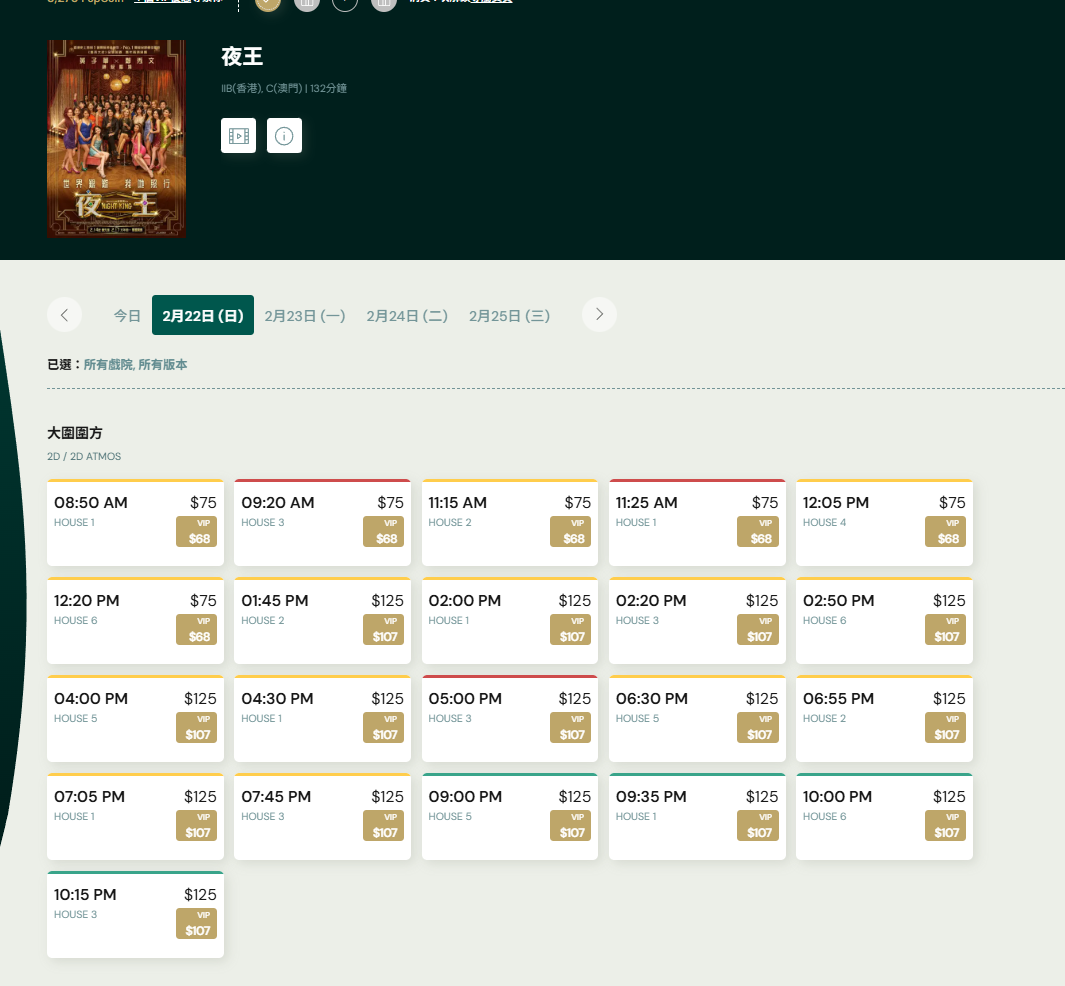Click the 夜王 movie poster
The width and height of the screenshot is (1065, 986).
pos(116,139)
